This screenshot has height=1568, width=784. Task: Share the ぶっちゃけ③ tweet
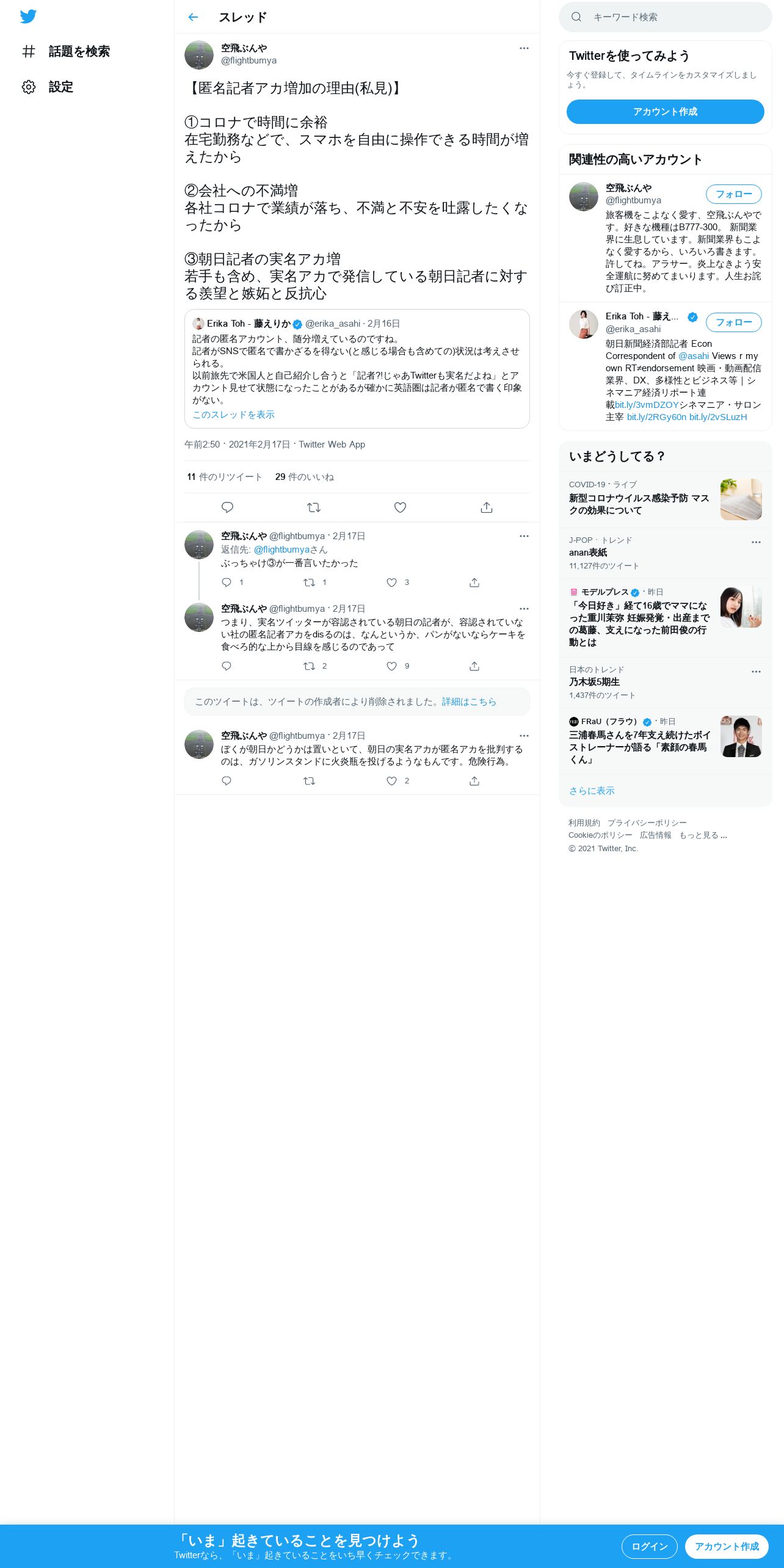pyautogui.click(x=474, y=583)
